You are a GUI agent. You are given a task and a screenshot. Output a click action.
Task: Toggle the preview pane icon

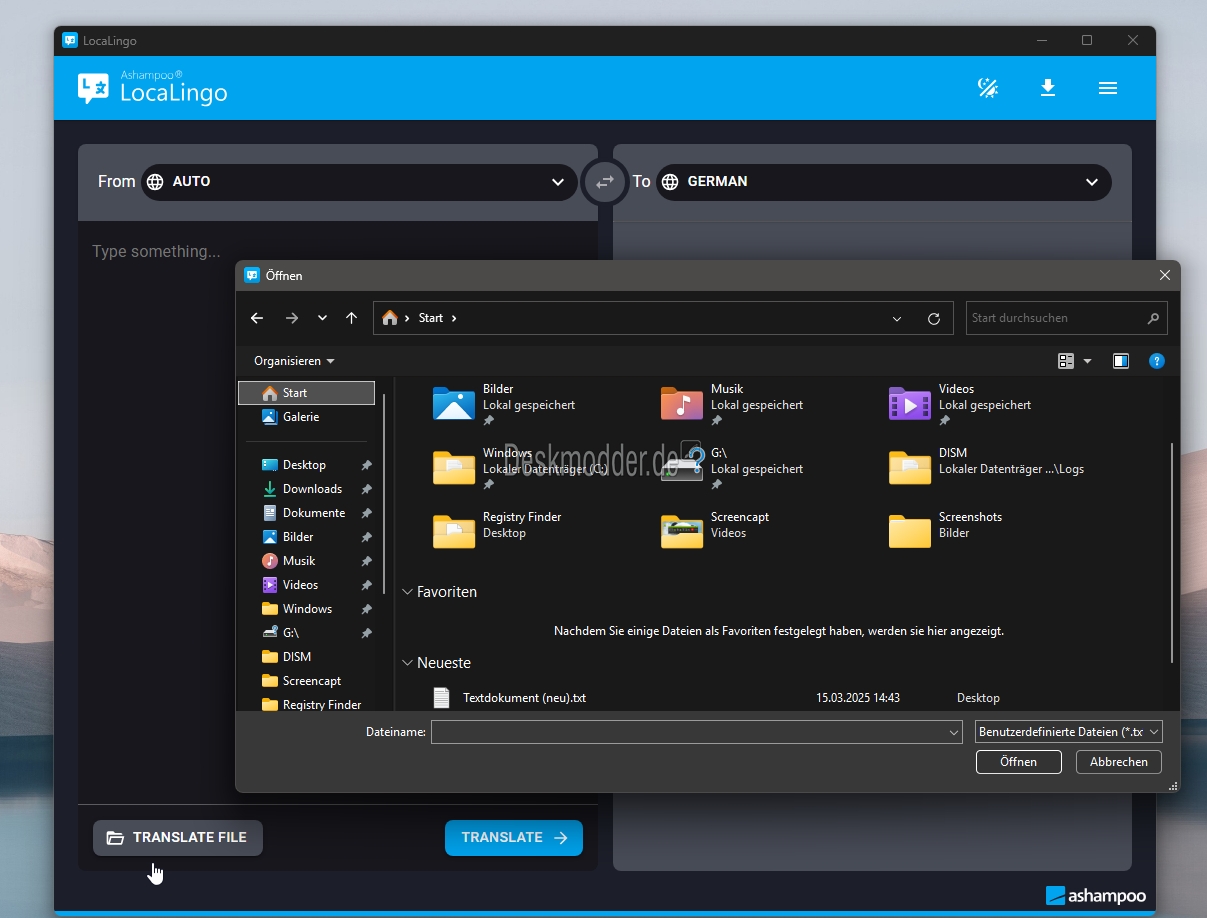click(1121, 361)
